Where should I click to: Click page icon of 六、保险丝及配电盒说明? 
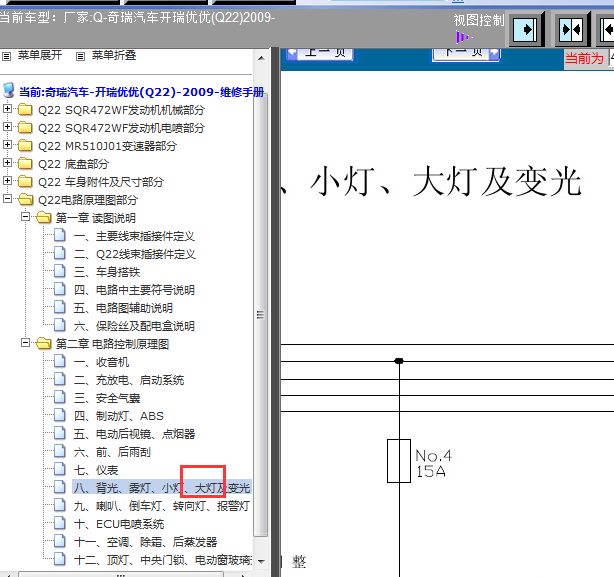(x=60, y=325)
